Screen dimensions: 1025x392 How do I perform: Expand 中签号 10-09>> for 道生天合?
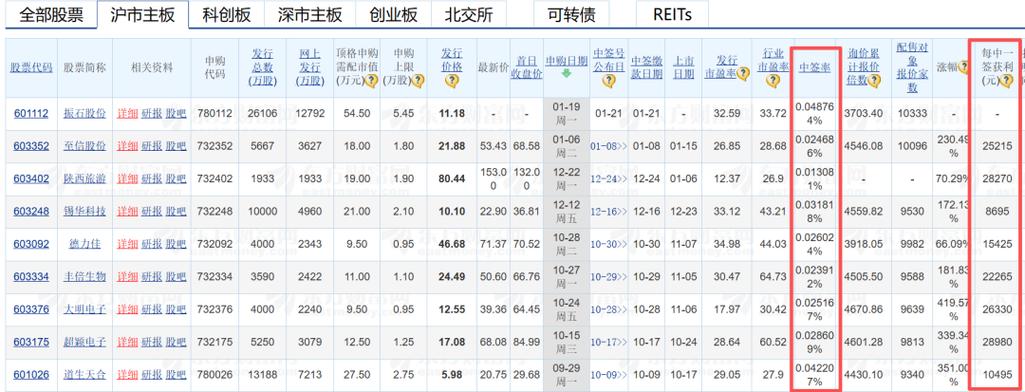609,375
